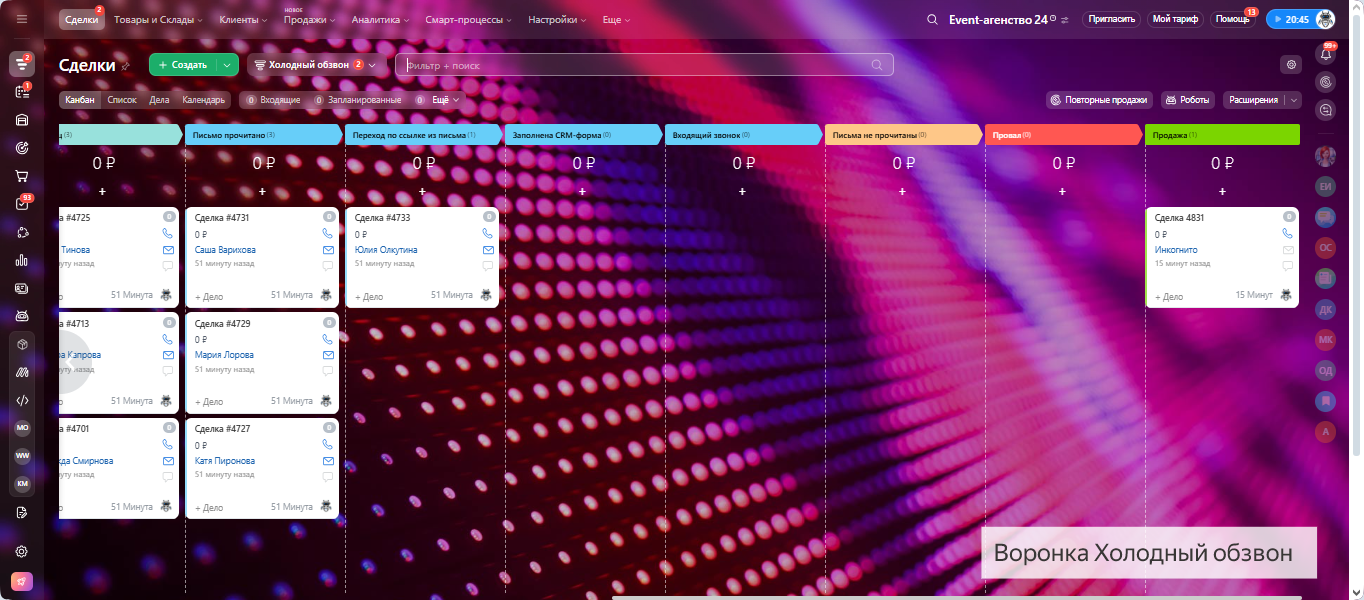
Task: Click the red Провал stage header
Action: (1063, 134)
